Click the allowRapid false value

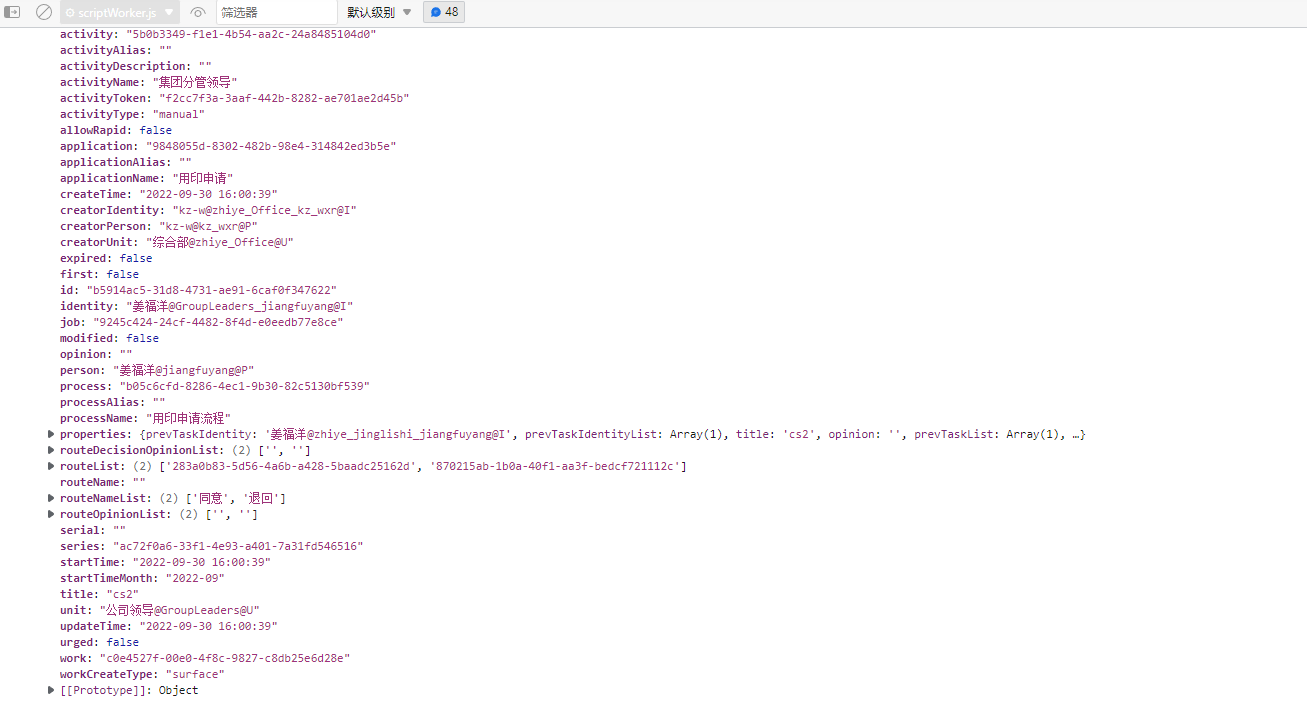[x=155, y=130]
